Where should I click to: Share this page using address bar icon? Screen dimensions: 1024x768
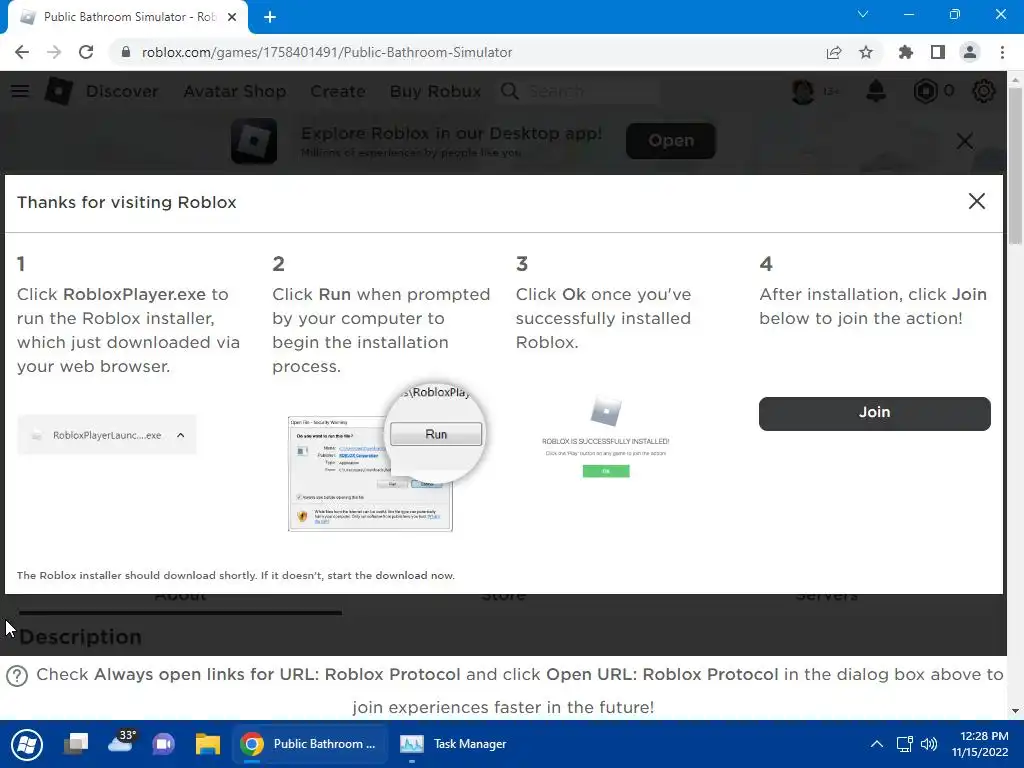point(834,52)
